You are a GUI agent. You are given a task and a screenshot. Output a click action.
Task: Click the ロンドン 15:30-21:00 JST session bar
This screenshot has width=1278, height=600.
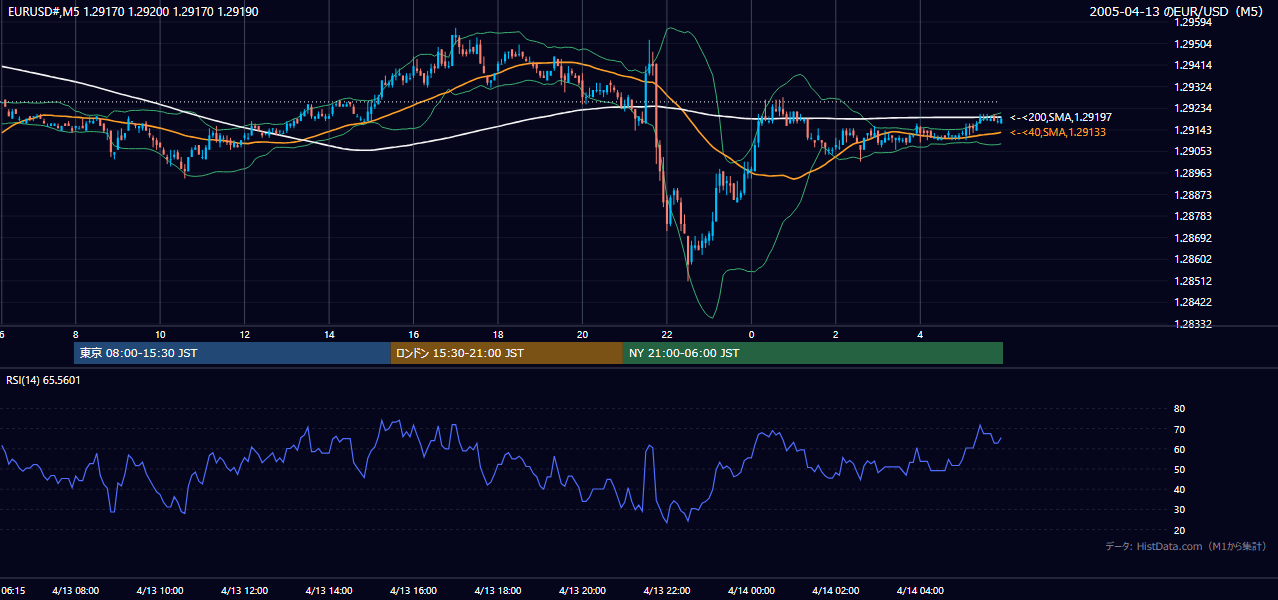click(507, 353)
